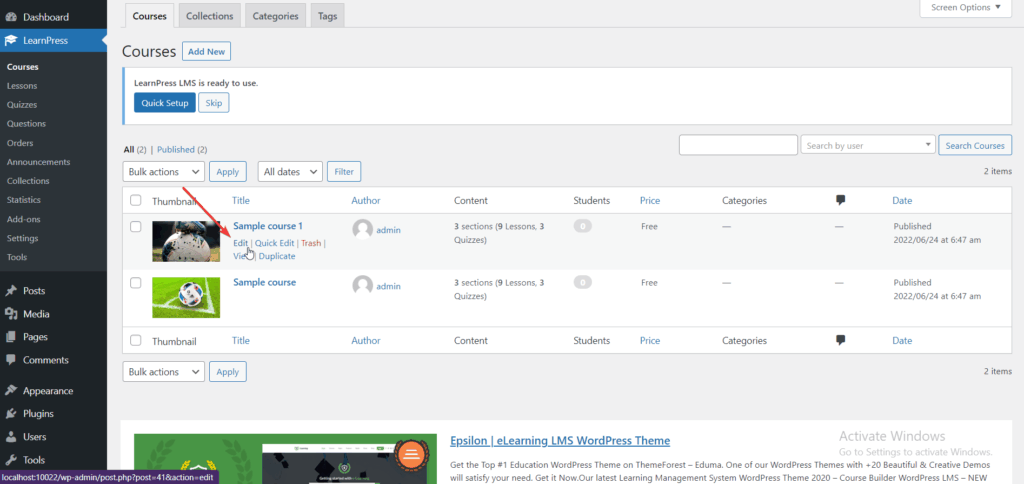Open the All dates dropdown
1024x484 pixels.
pyautogui.click(x=290, y=172)
